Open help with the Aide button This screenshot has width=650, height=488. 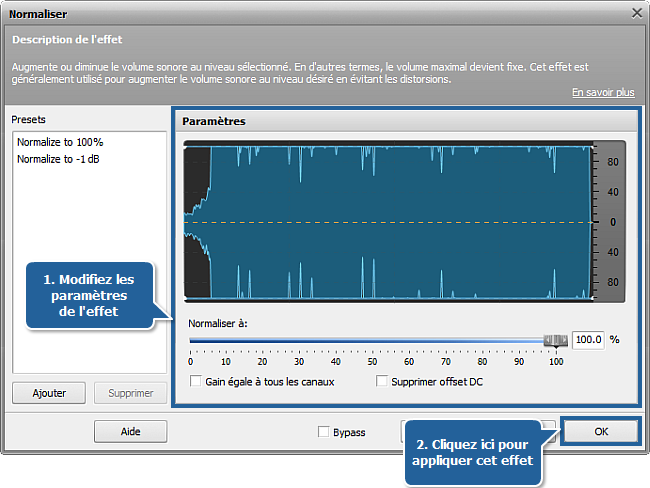pos(131,432)
